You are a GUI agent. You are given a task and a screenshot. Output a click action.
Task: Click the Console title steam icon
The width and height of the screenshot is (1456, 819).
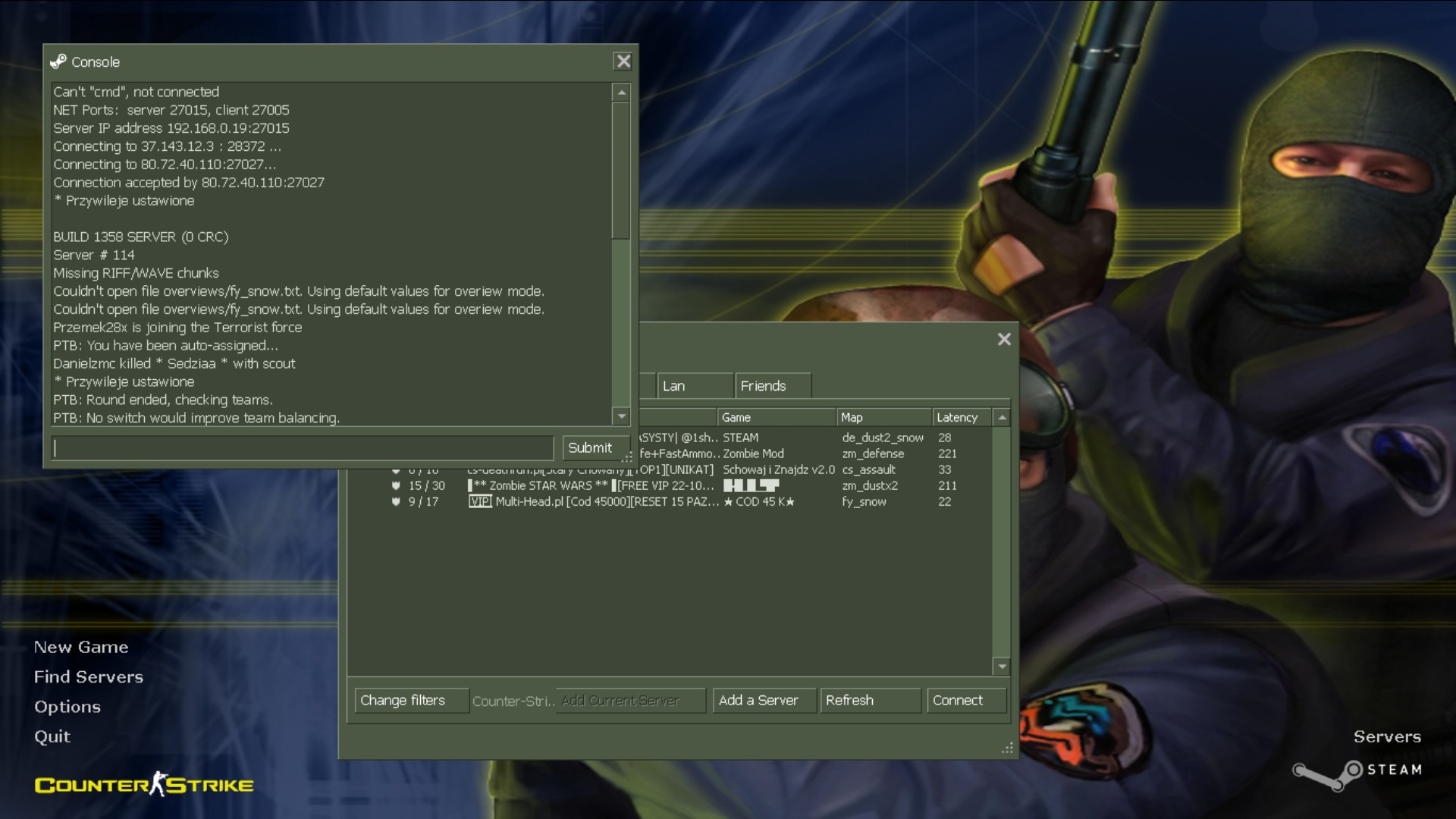coord(58,61)
